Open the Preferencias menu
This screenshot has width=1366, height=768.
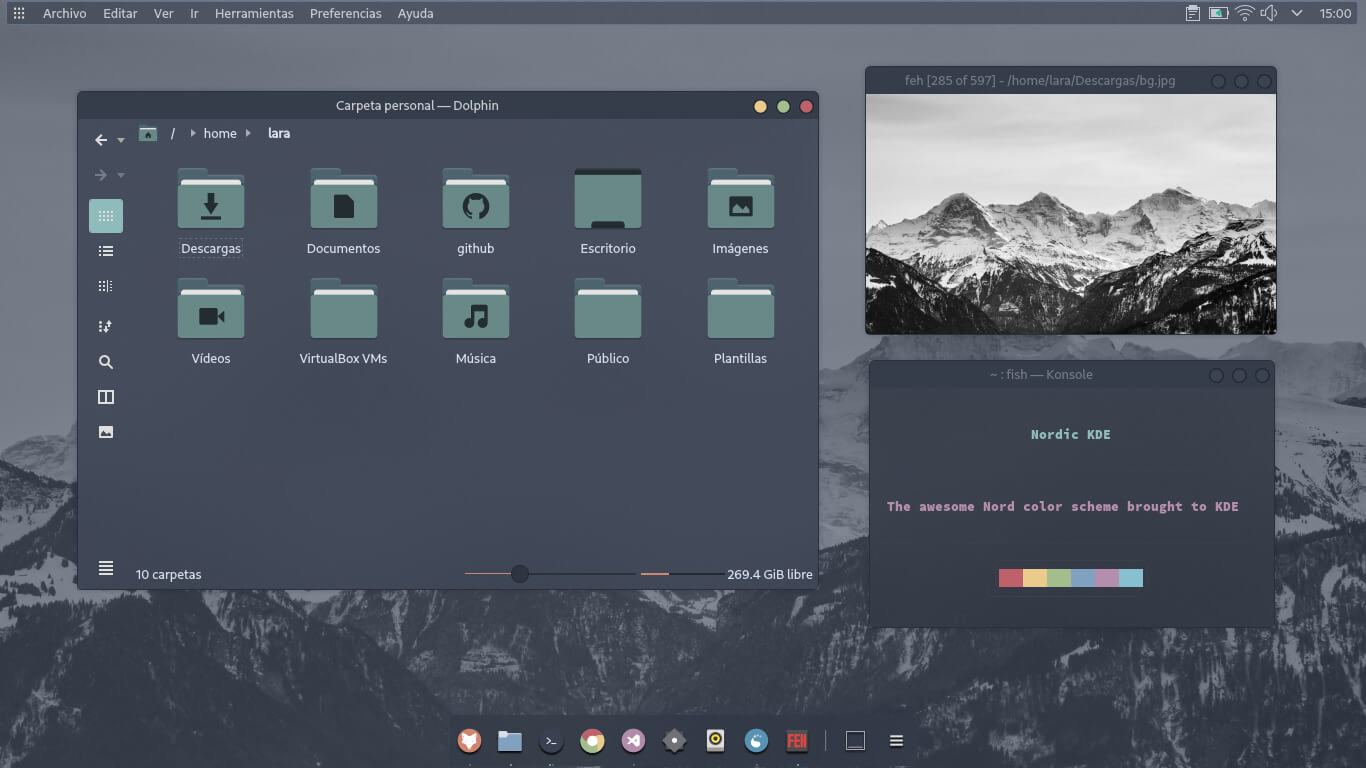click(x=345, y=13)
